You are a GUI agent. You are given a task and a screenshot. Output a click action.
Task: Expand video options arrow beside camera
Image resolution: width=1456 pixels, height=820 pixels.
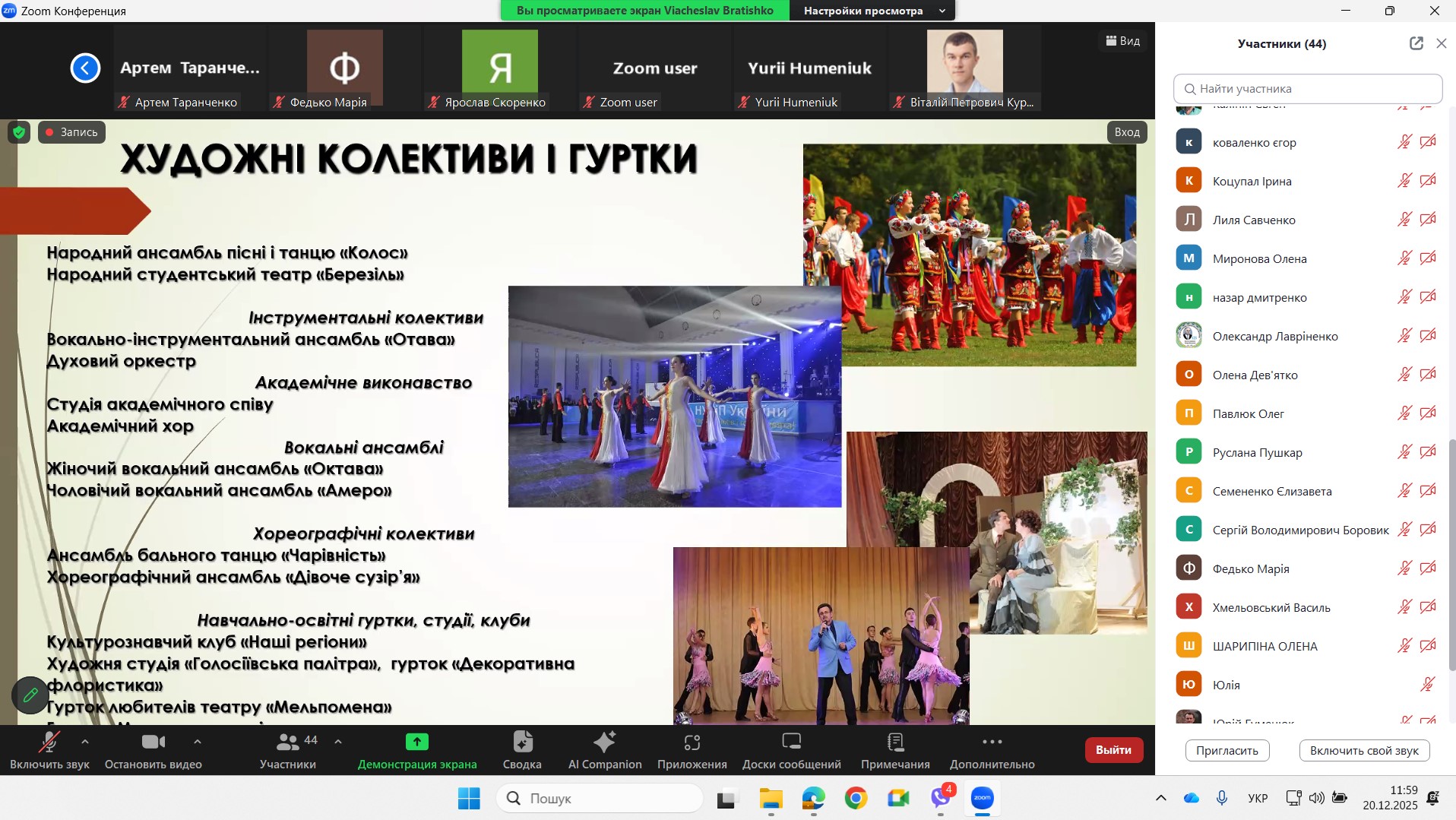click(x=198, y=741)
